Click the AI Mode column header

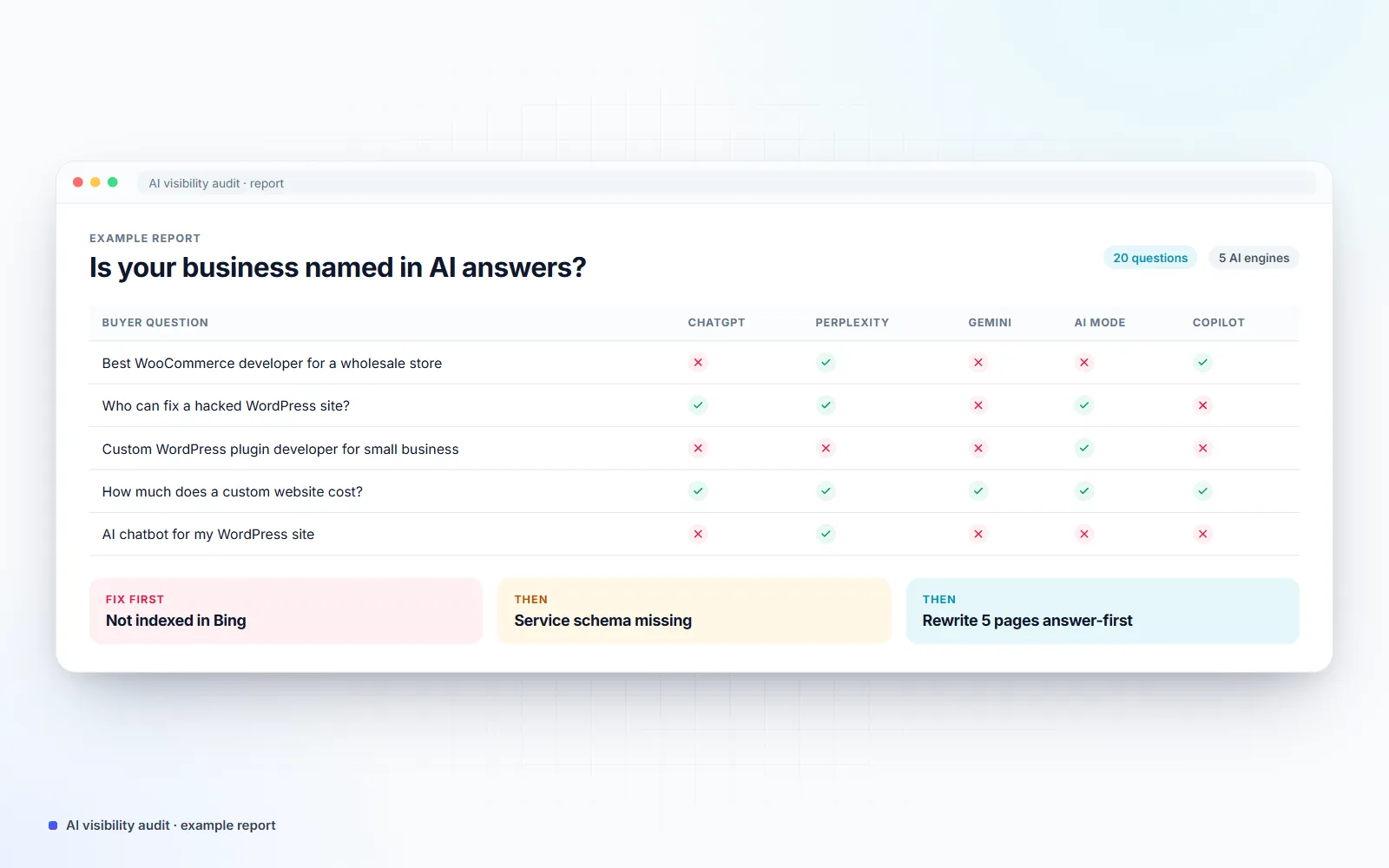[x=1100, y=322]
